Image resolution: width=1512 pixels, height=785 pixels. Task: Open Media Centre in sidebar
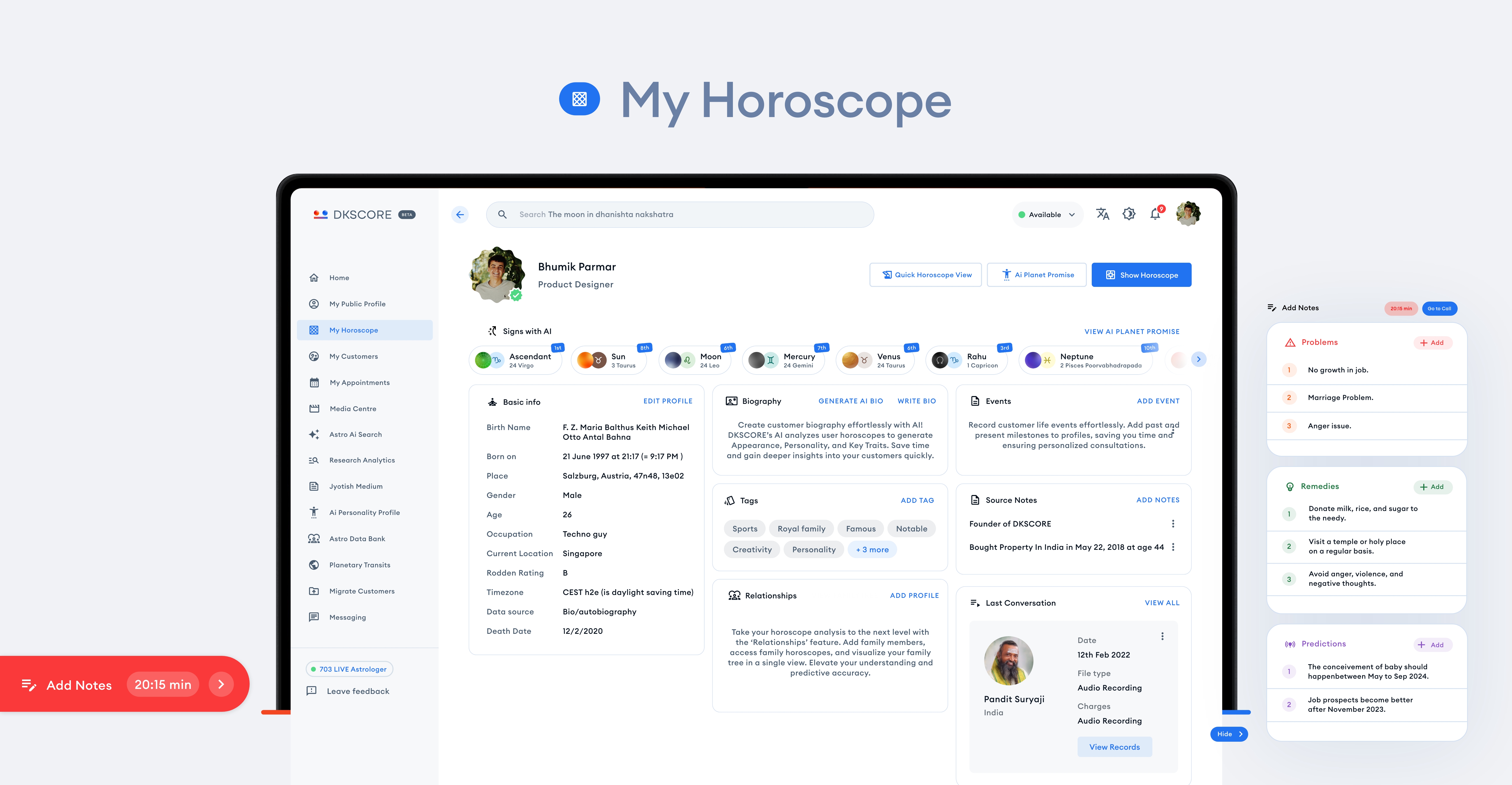click(x=352, y=409)
